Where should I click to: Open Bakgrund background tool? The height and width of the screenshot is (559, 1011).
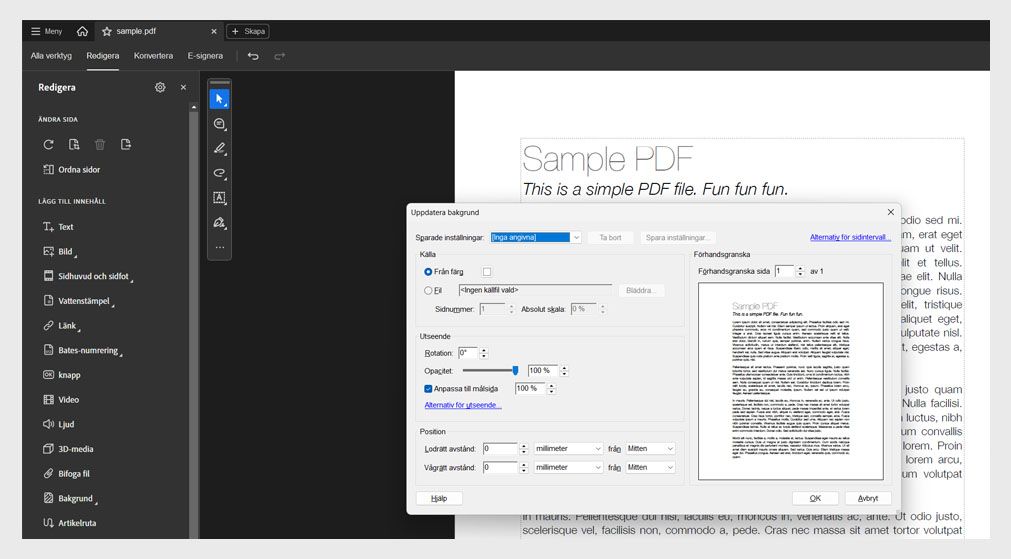click(x=69, y=498)
